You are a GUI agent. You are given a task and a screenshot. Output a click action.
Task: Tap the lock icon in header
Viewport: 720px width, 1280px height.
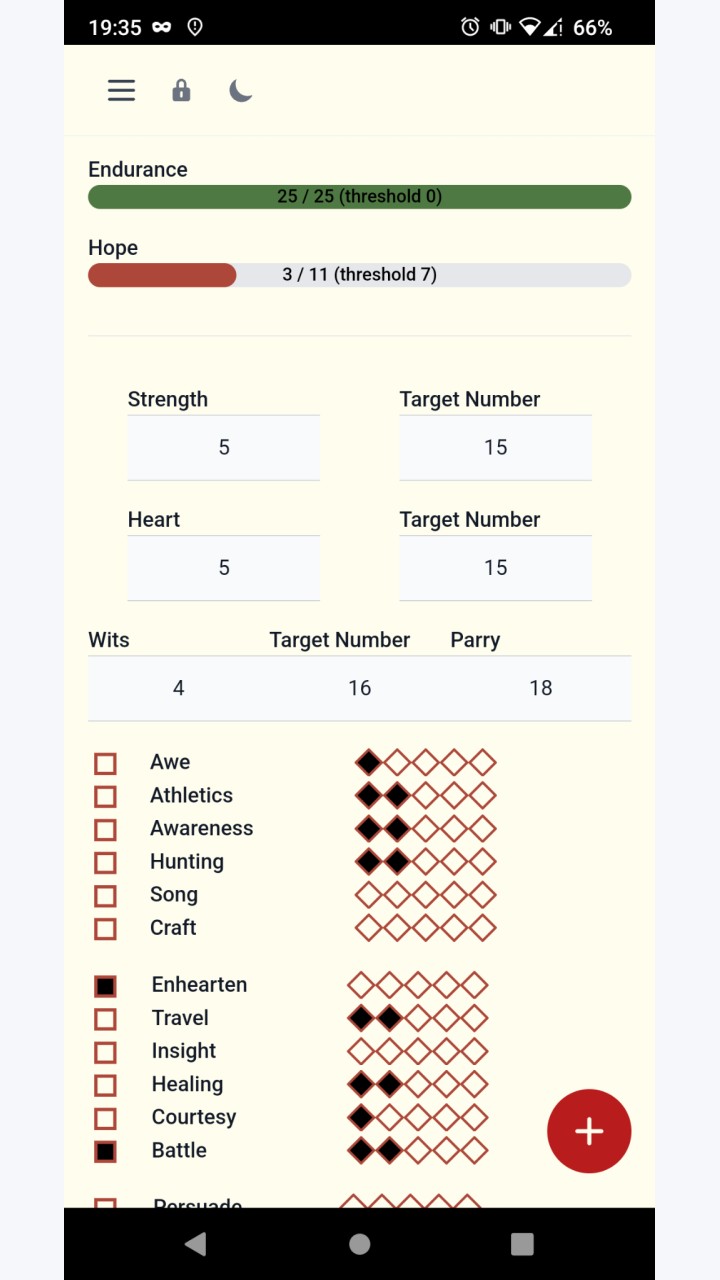pyautogui.click(x=181, y=91)
